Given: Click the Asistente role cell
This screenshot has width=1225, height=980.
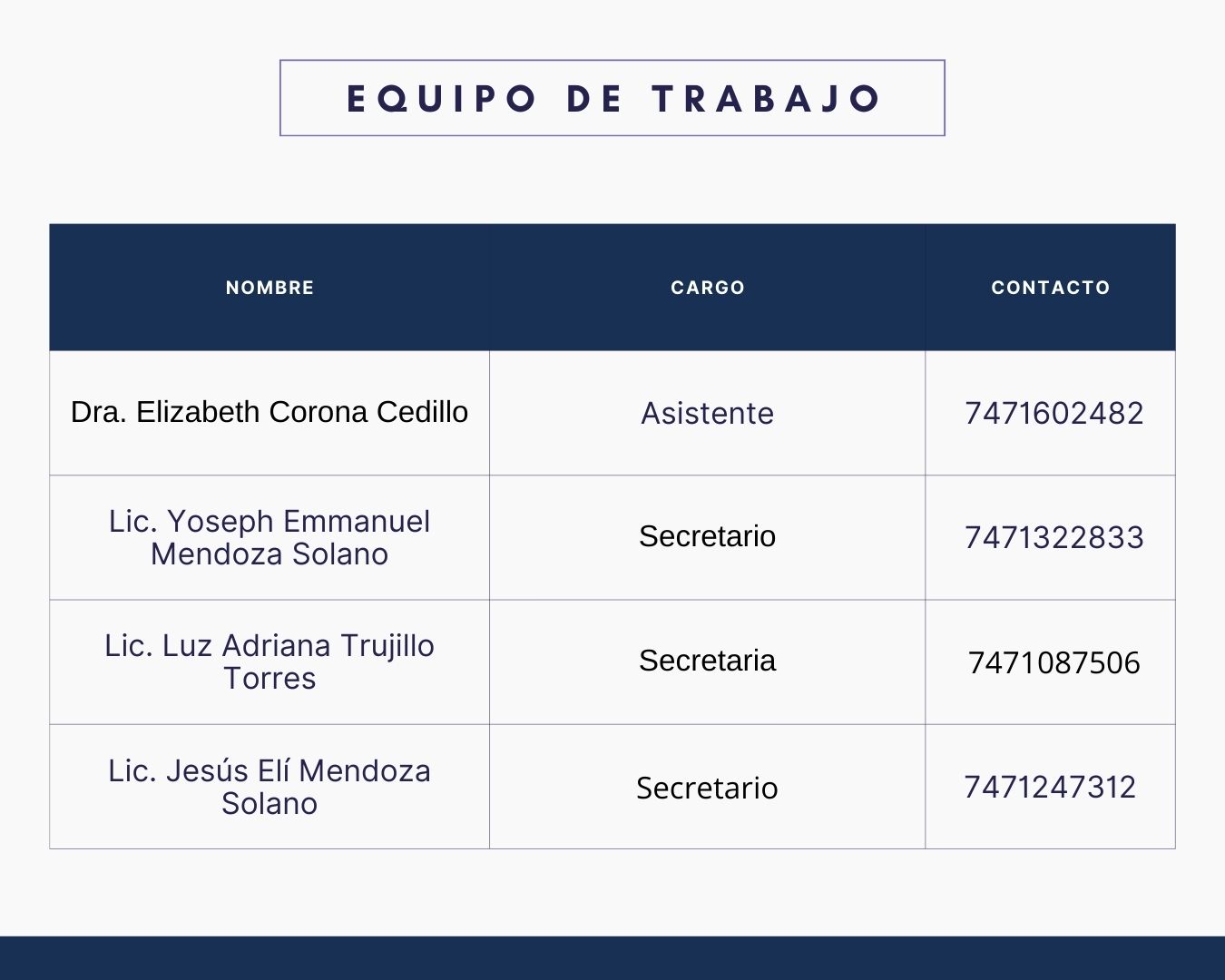Looking at the screenshot, I should (708, 414).
